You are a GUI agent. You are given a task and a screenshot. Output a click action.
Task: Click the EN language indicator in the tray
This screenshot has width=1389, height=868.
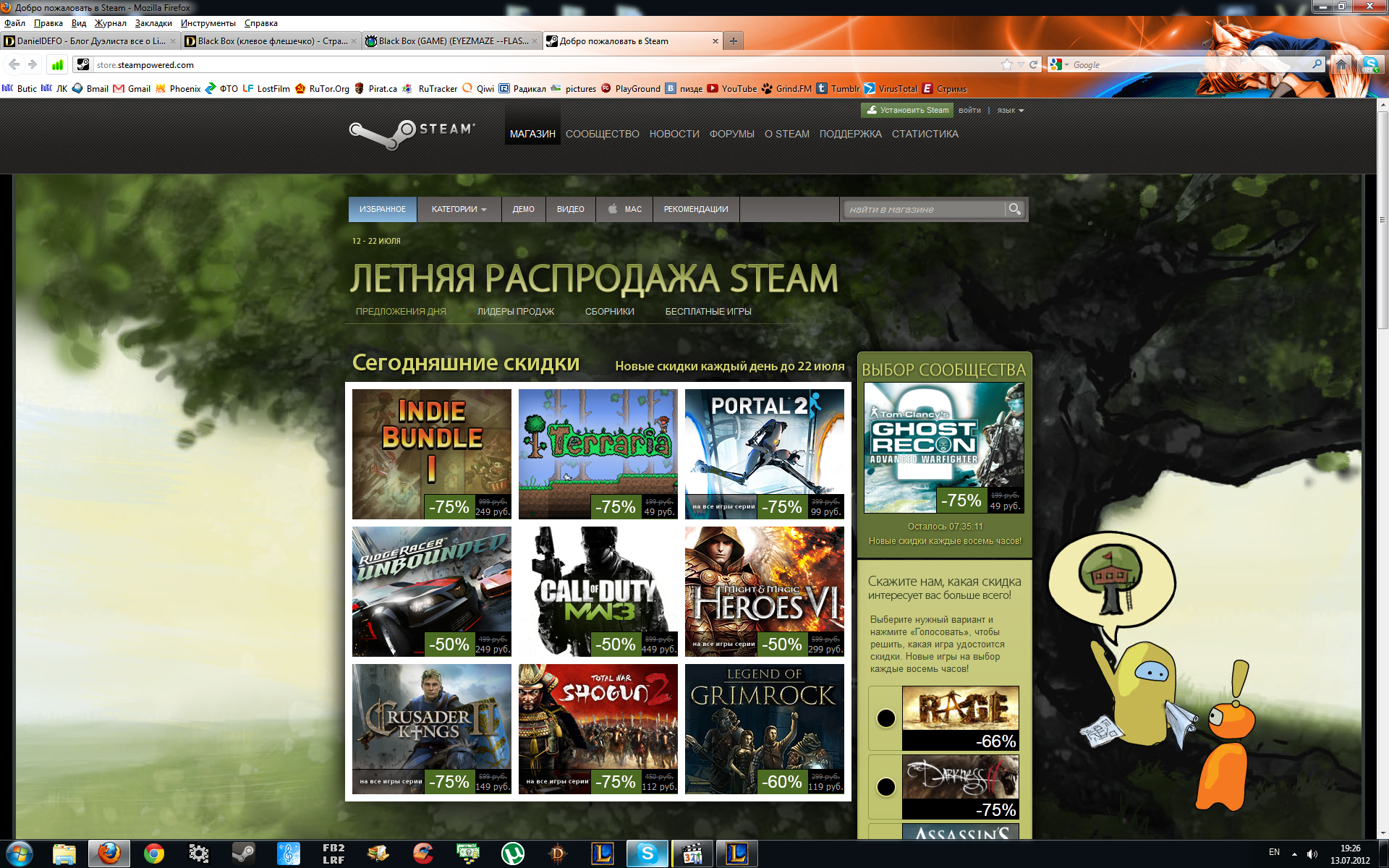(1274, 852)
